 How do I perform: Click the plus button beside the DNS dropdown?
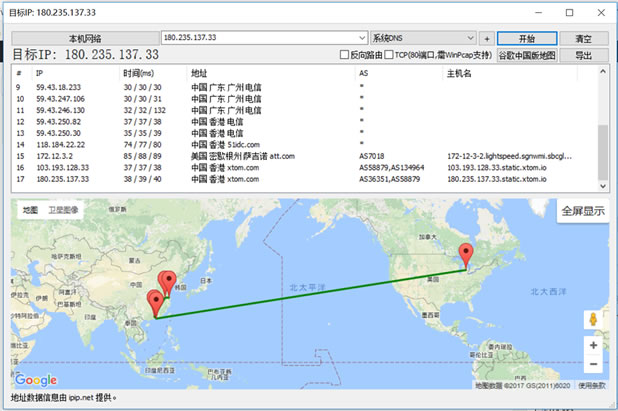point(486,38)
